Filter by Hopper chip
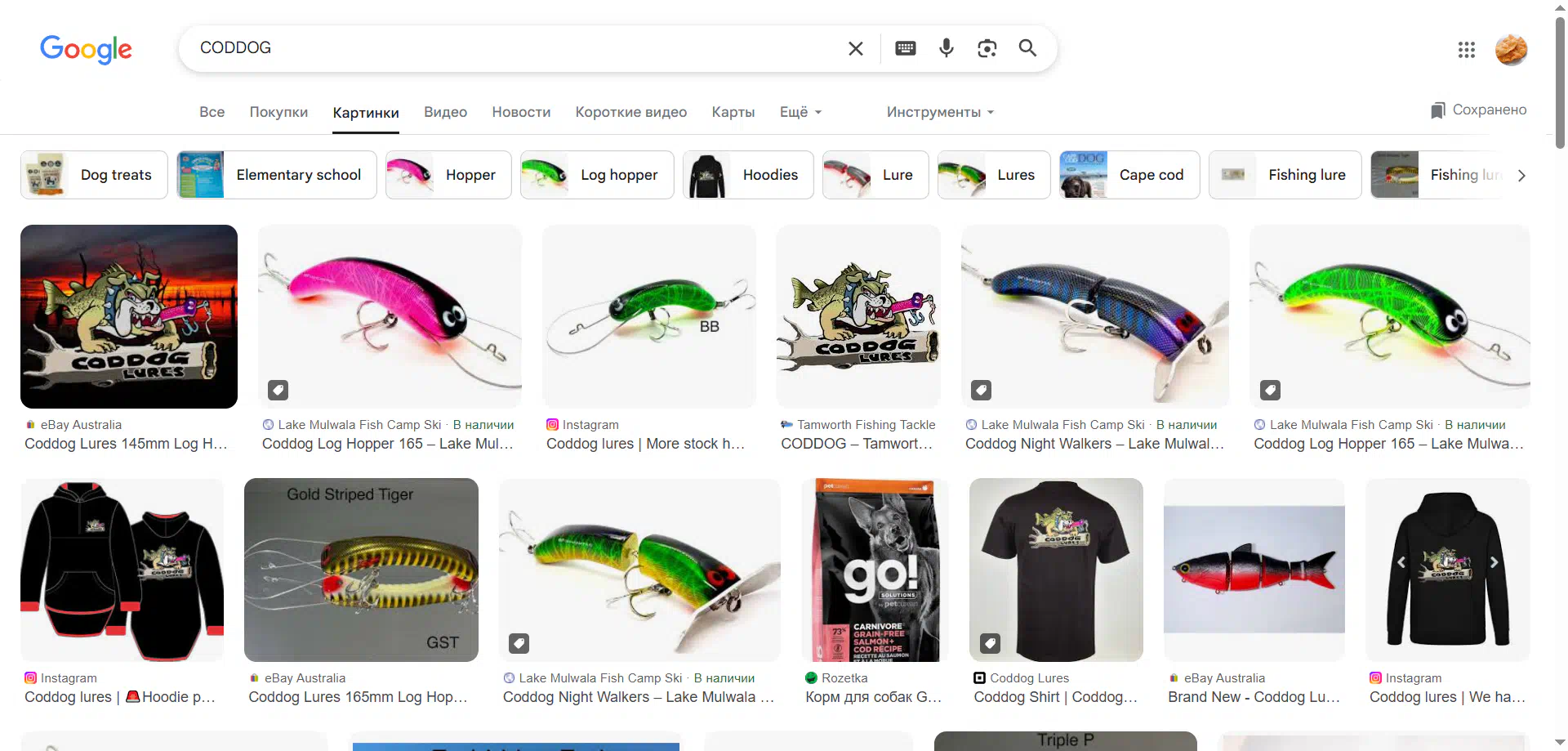 point(448,175)
